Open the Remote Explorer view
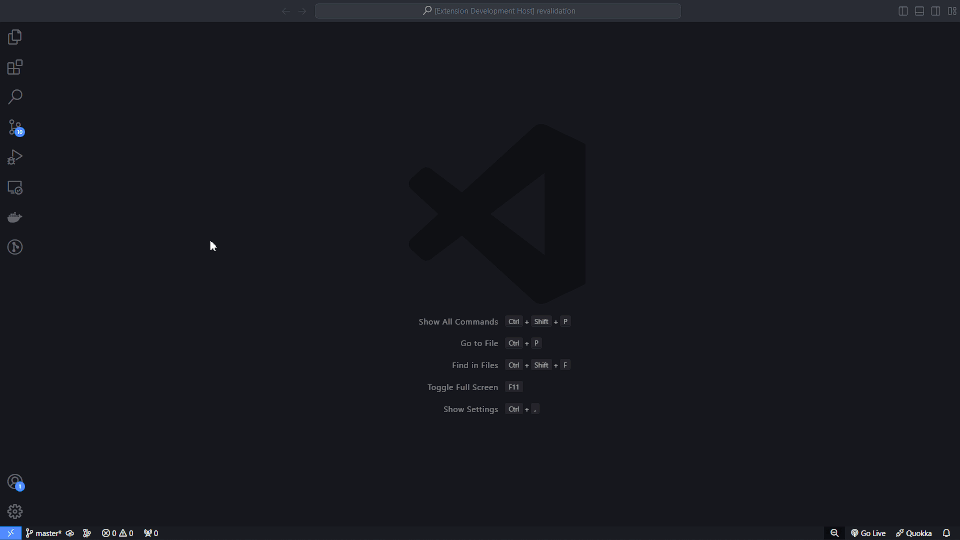The height and width of the screenshot is (540, 960). pos(15,187)
